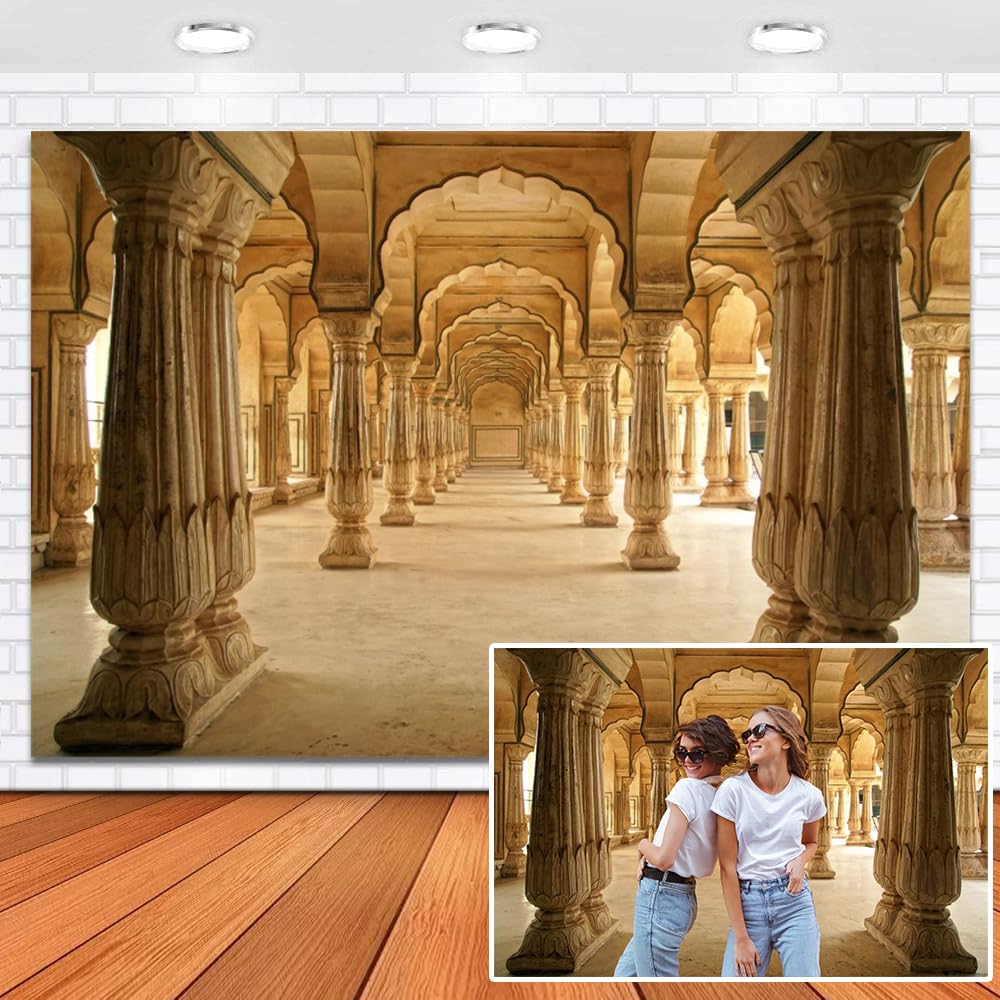Click the far wall panel at corridor end

(x=497, y=440)
